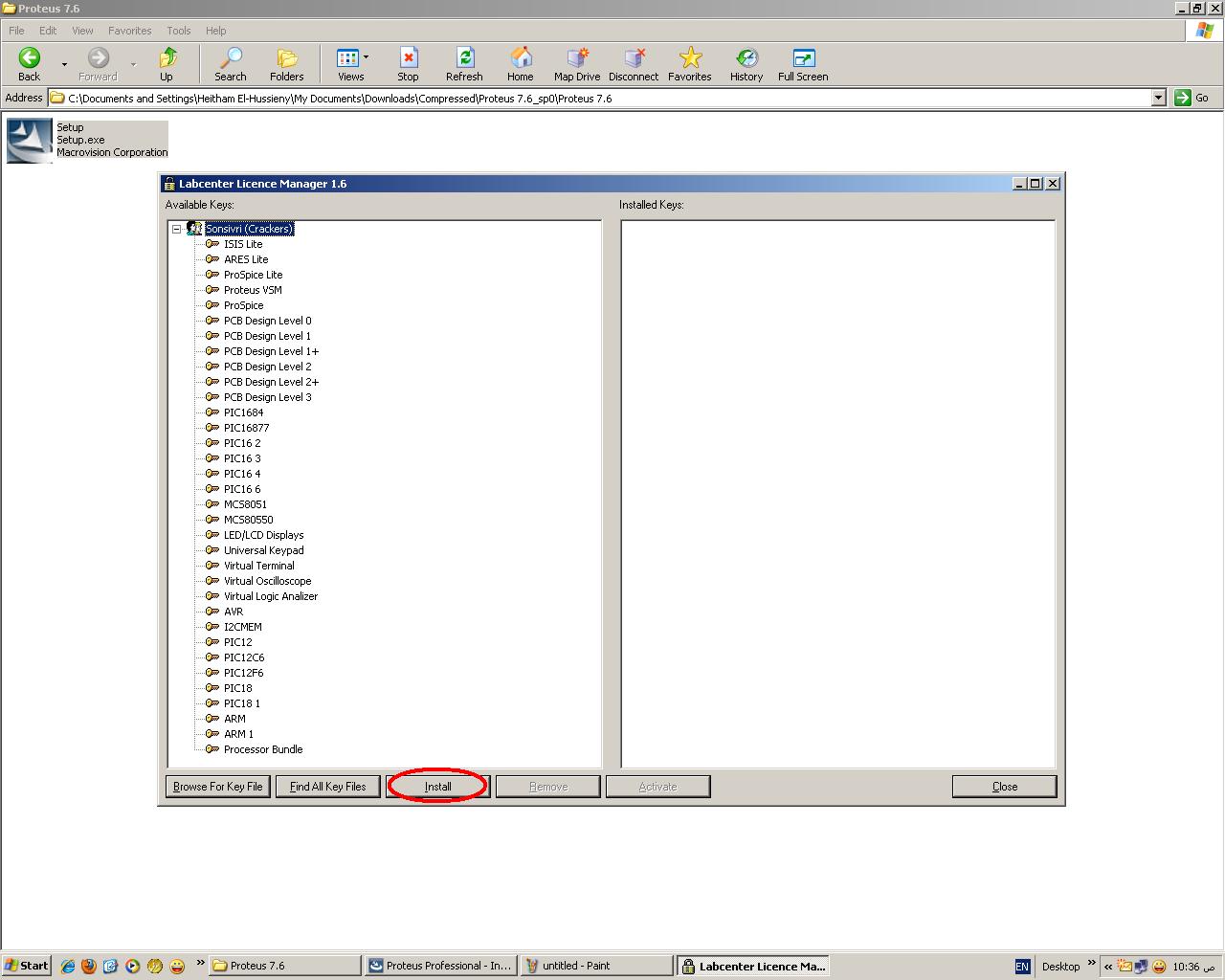
Task: Collapse the Sonsivri (Crackers) tree node
Action: pos(177,229)
